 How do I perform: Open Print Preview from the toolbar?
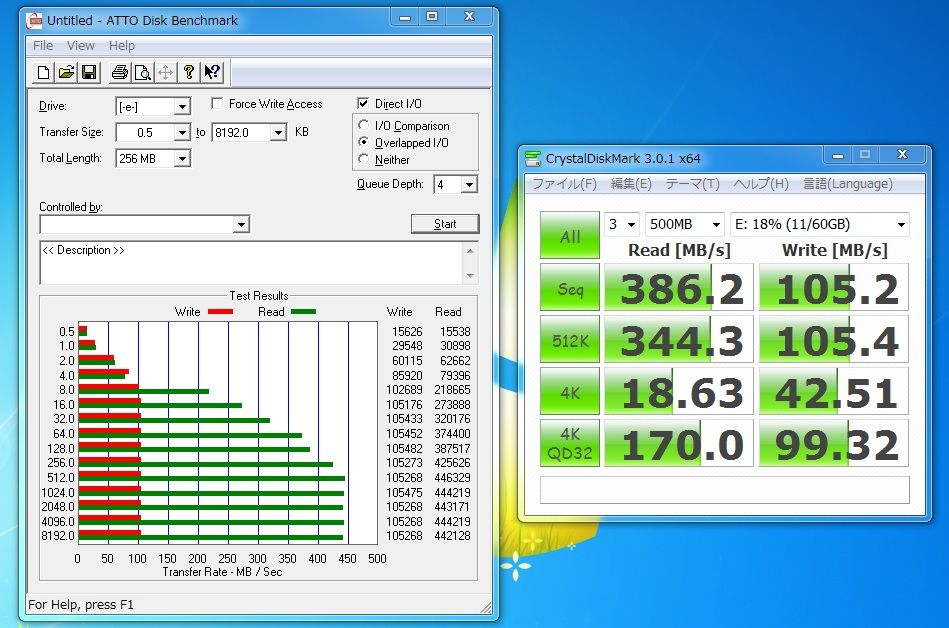(x=142, y=72)
